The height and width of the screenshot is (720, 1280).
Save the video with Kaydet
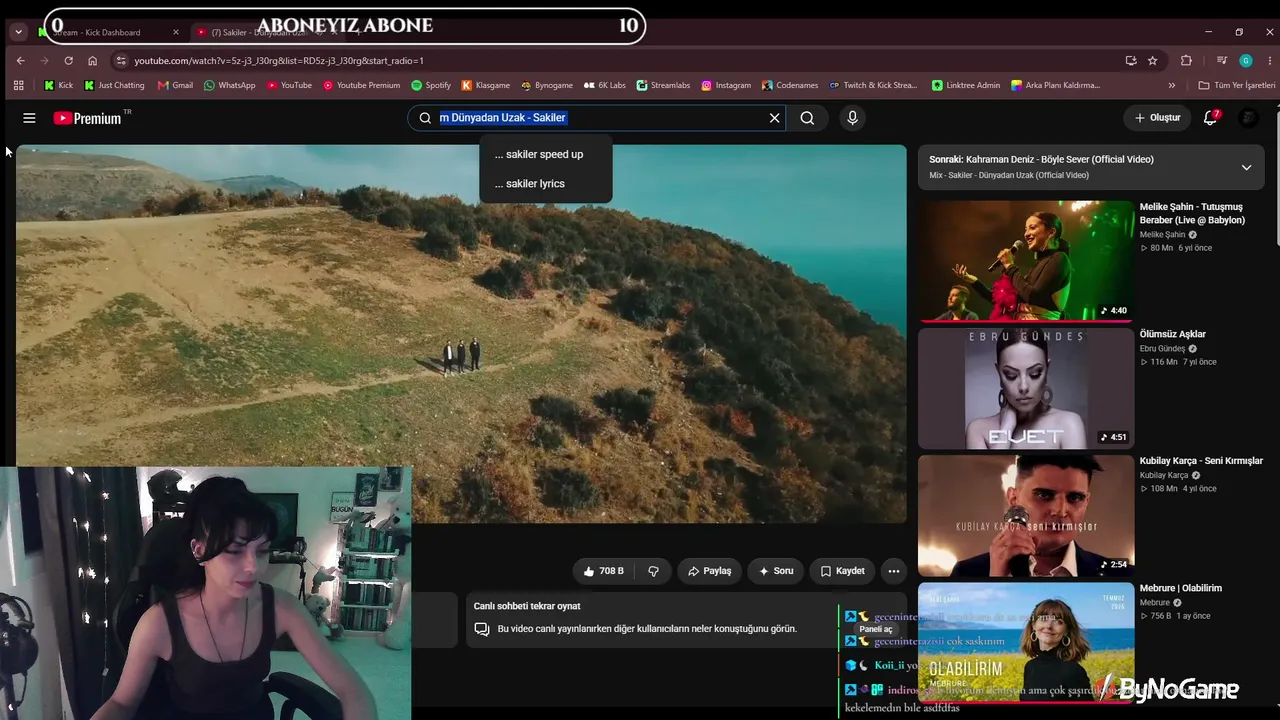tap(842, 571)
